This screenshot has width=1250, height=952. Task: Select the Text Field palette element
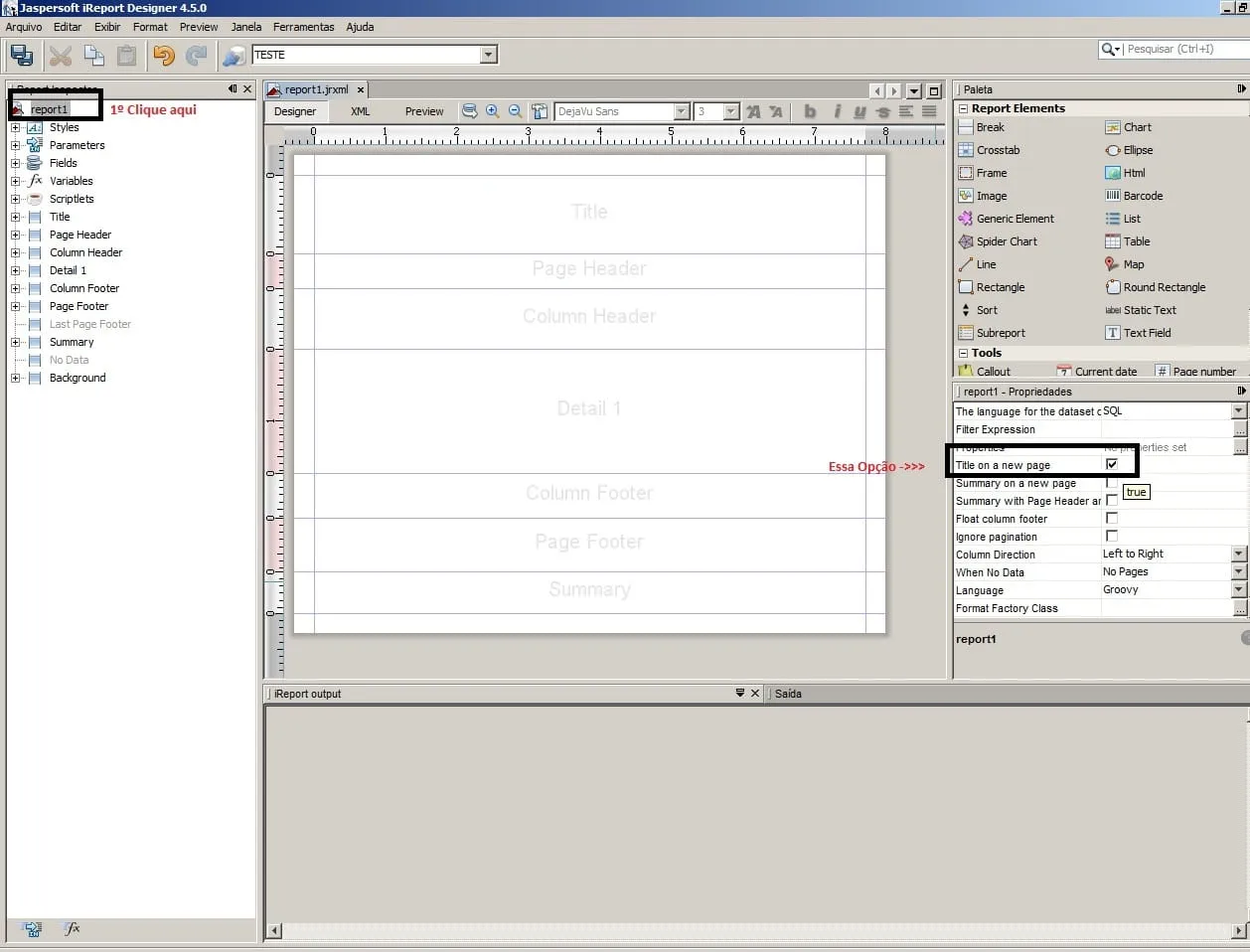coord(1139,333)
